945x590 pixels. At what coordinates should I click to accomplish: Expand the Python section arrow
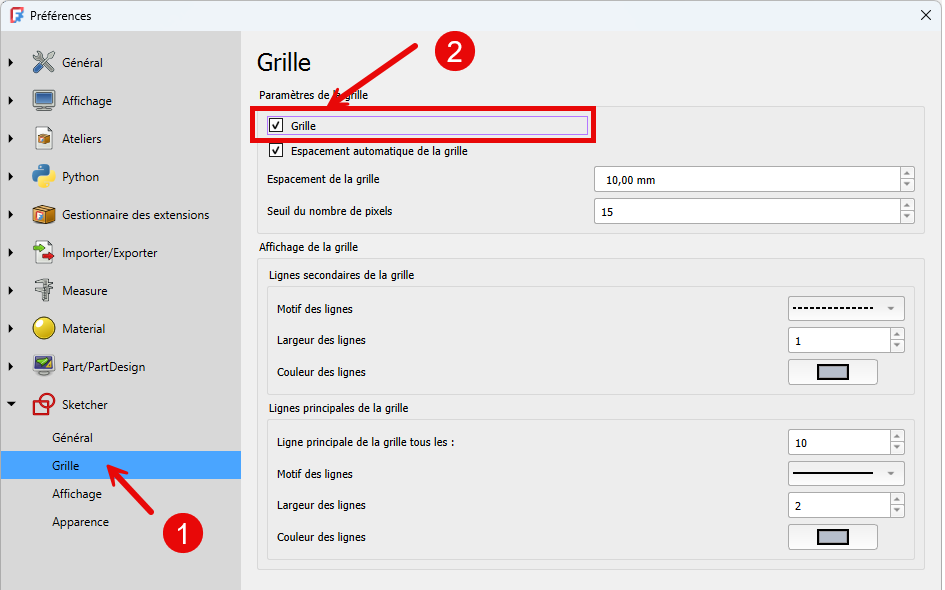pyautogui.click(x=11, y=176)
